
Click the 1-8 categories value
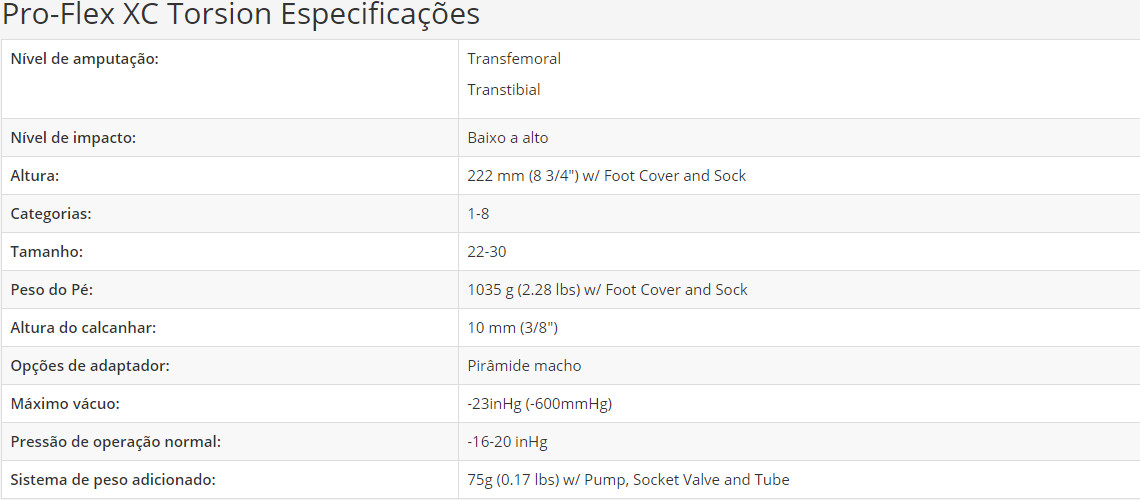478,214
